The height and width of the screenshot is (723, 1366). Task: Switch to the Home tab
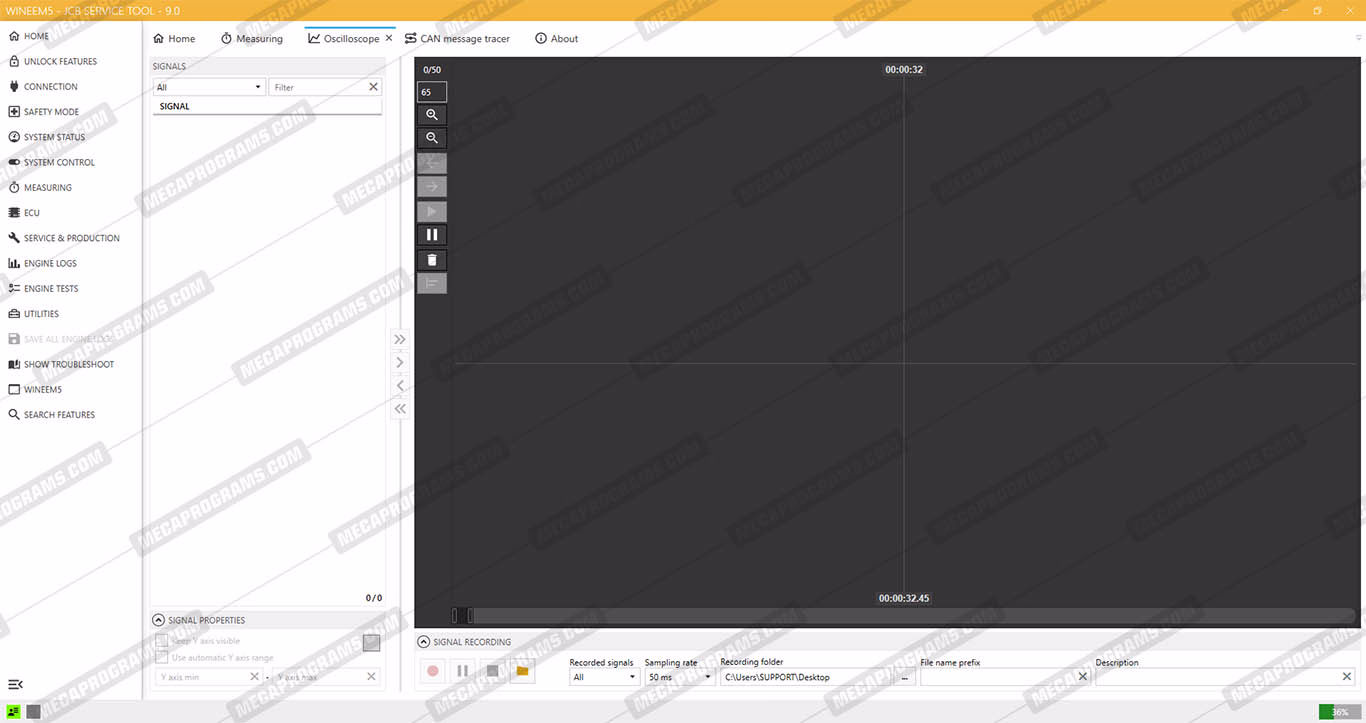coord(174,39)
